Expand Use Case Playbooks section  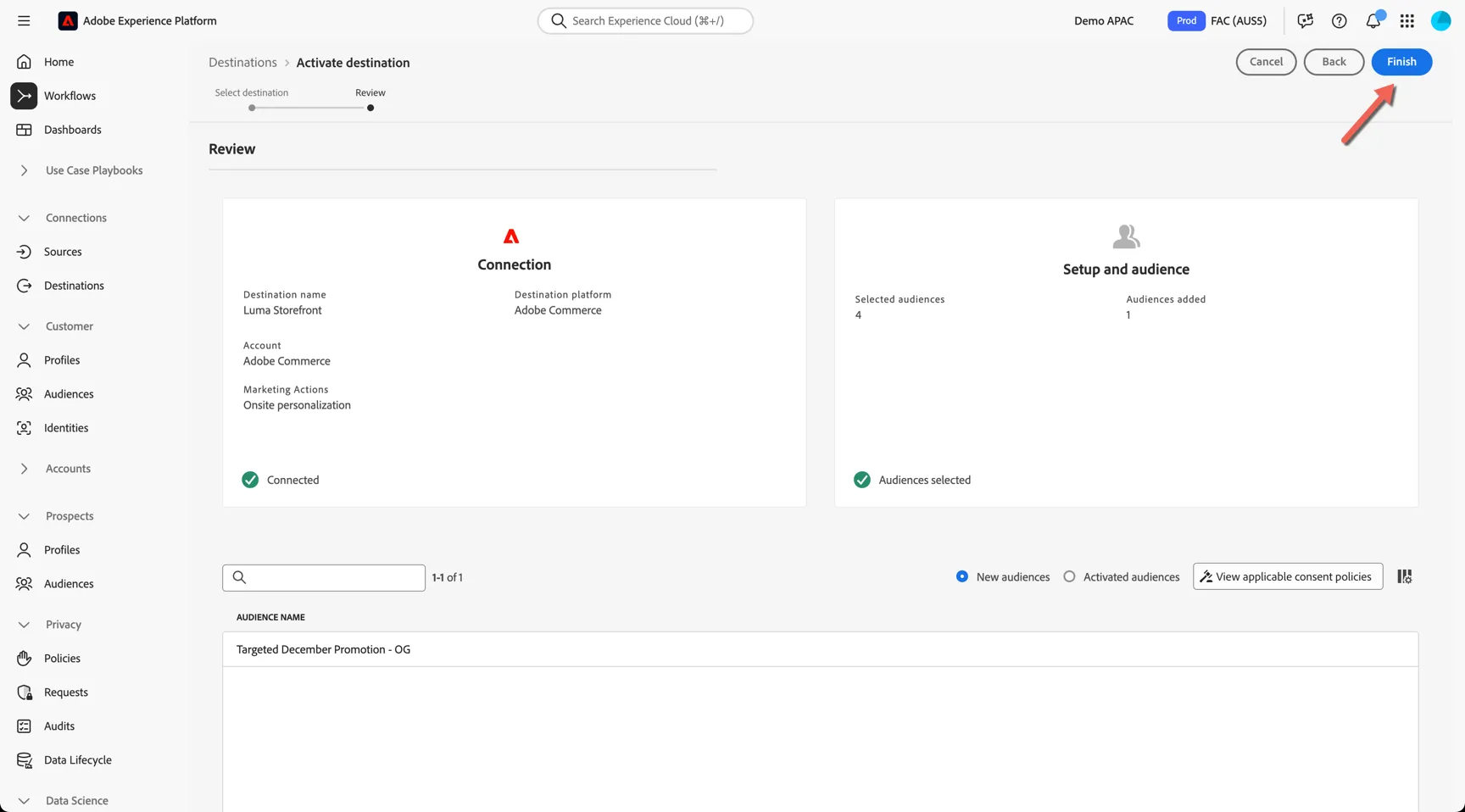(24, 170)
